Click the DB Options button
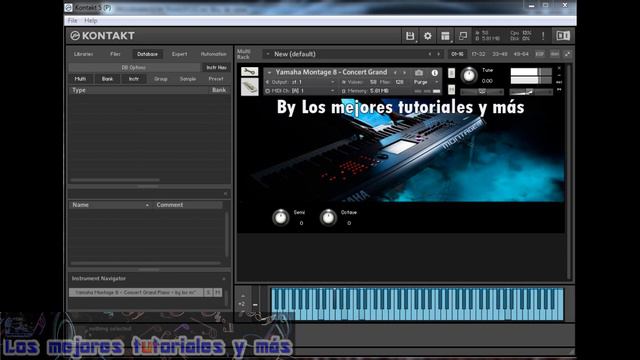This screenshot has width=640, height=360. point(134,67)
